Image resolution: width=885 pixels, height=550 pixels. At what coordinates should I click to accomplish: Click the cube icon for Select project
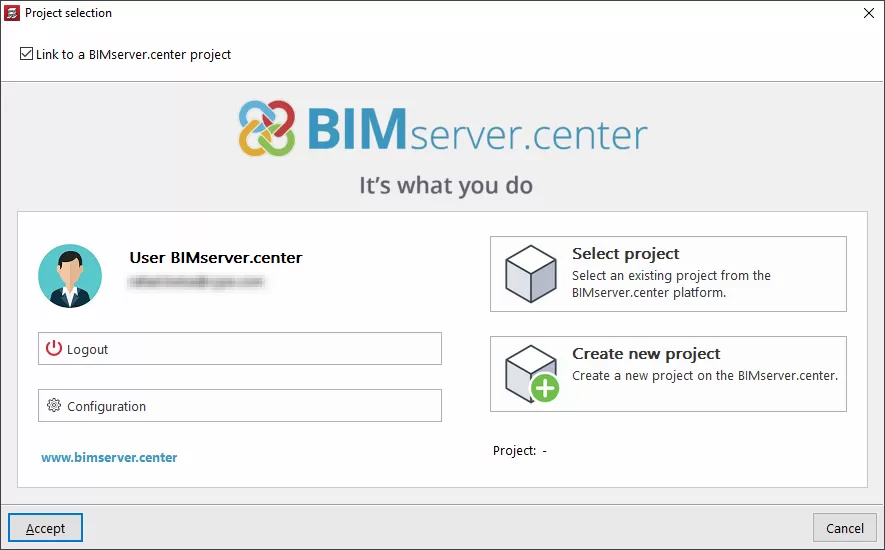(530, 274)
